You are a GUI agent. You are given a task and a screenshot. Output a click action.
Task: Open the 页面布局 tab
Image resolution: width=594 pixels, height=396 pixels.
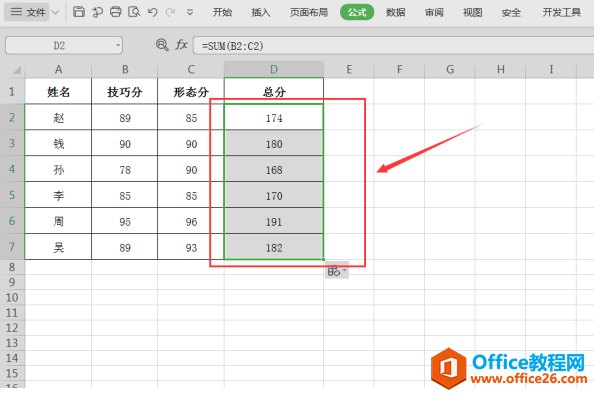point(308,12)
